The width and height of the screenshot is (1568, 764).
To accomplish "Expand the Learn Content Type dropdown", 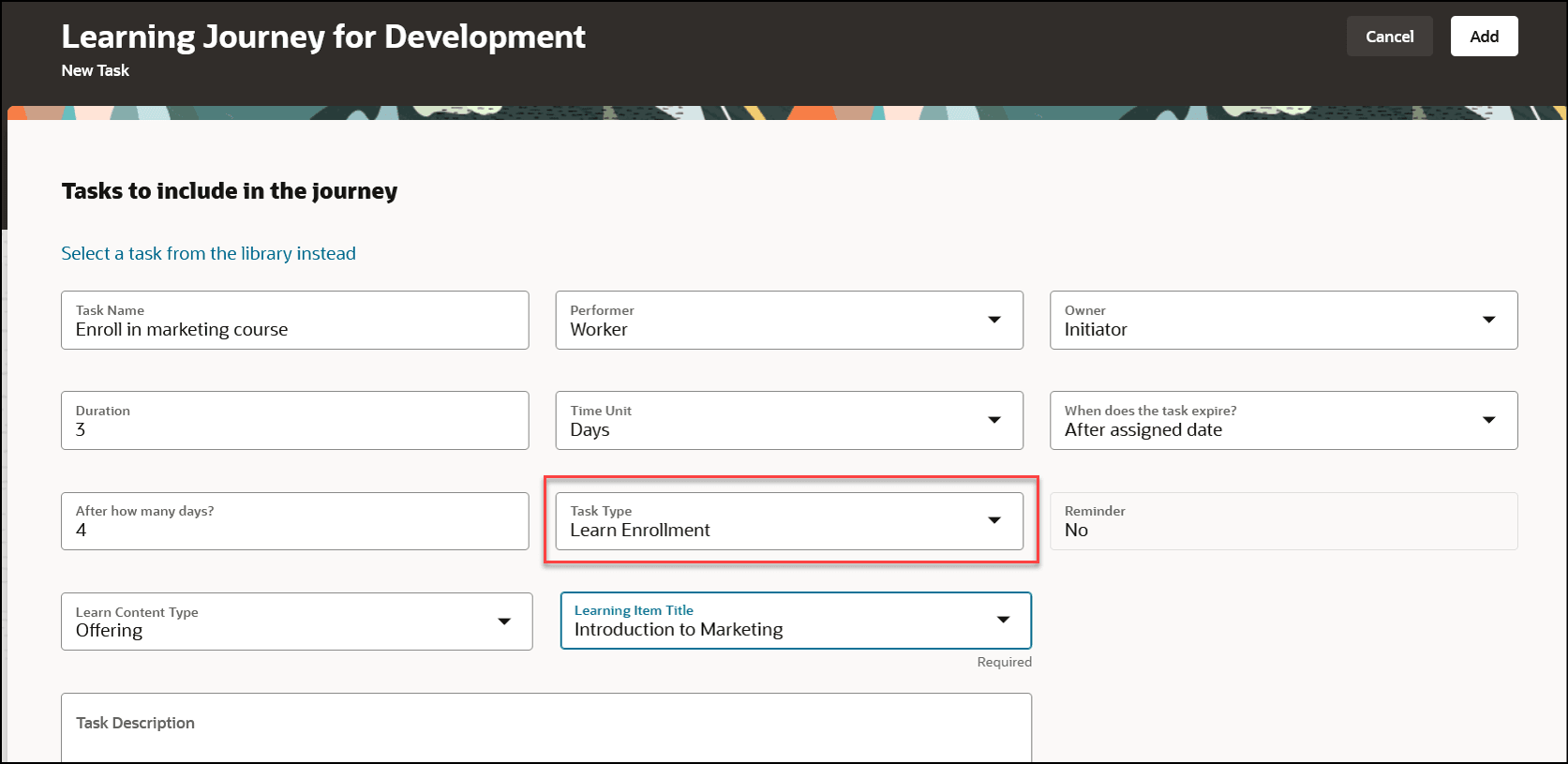I will [297, 622].
